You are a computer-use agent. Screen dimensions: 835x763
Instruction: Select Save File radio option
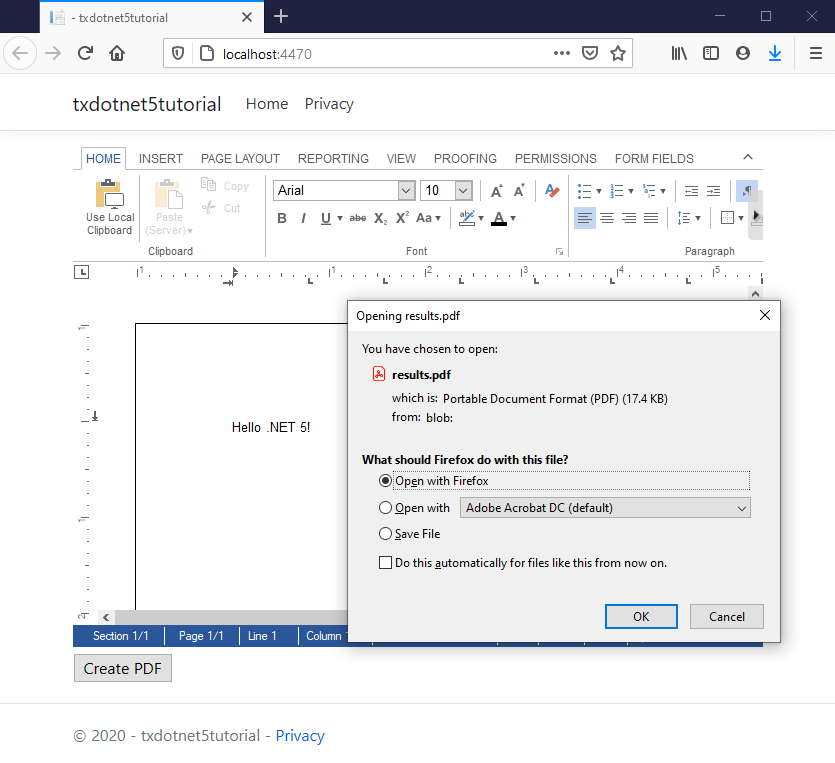pos(385,534)
